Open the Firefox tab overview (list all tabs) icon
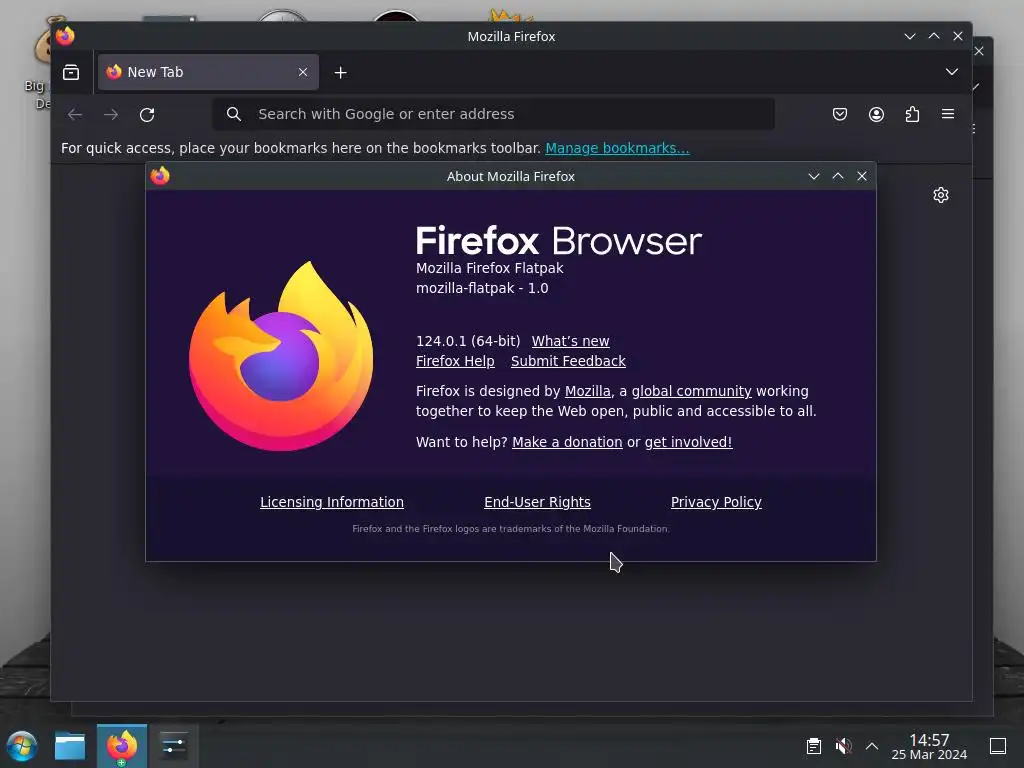 pyautogui.click(x=71, y=72)
